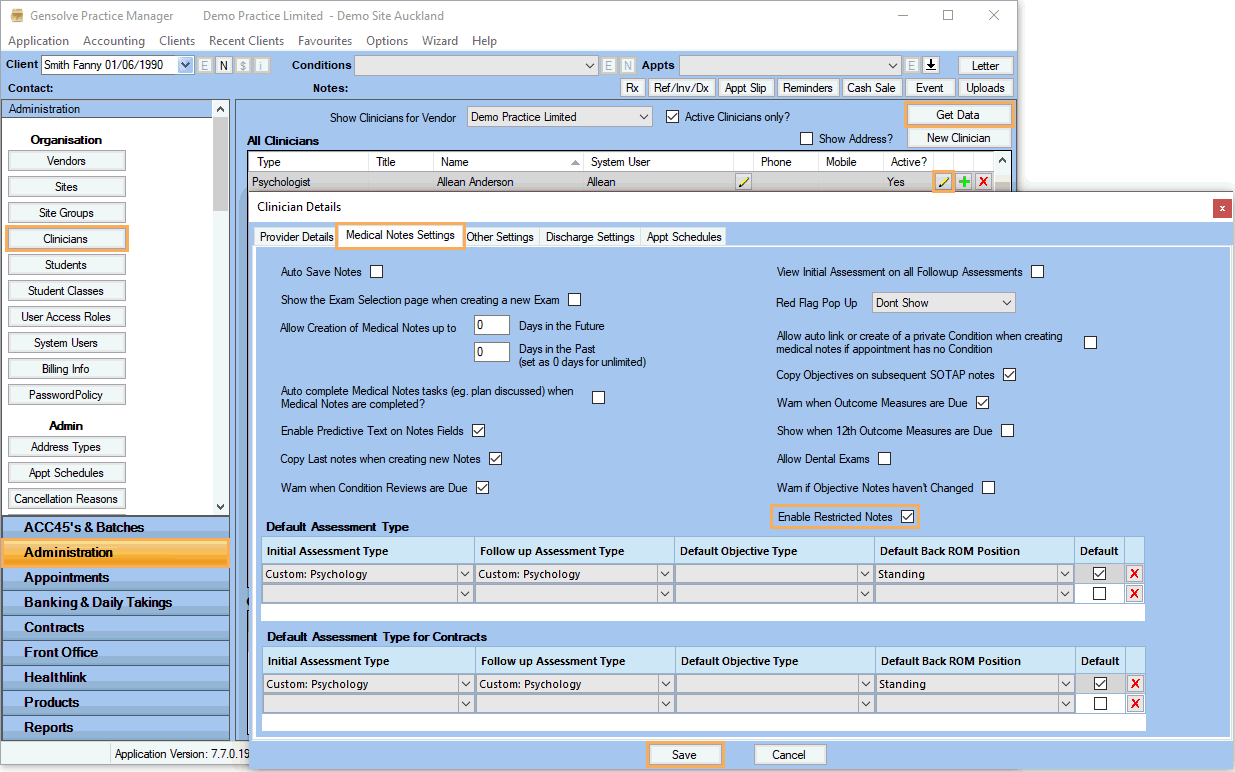Uncheck Active Clinicians only option
This screenshot has width=1235, height=772.
tap(673, 117)
